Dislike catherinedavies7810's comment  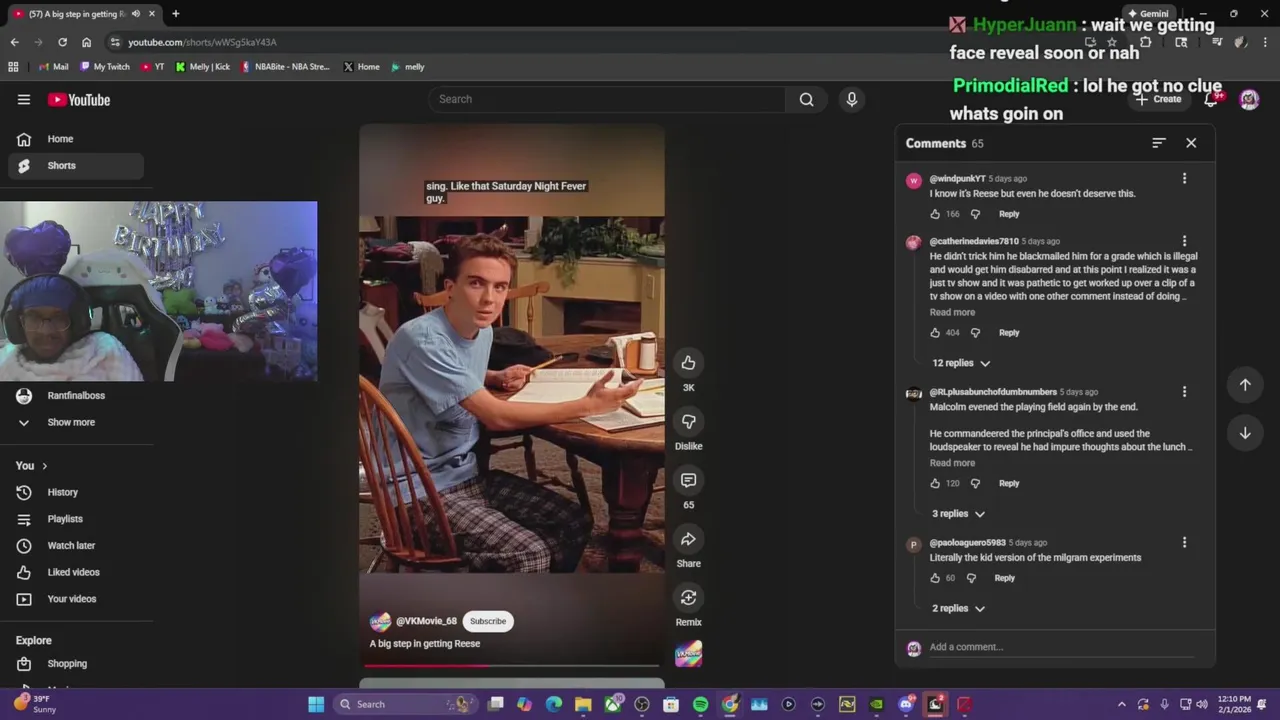tap(975, 333)
